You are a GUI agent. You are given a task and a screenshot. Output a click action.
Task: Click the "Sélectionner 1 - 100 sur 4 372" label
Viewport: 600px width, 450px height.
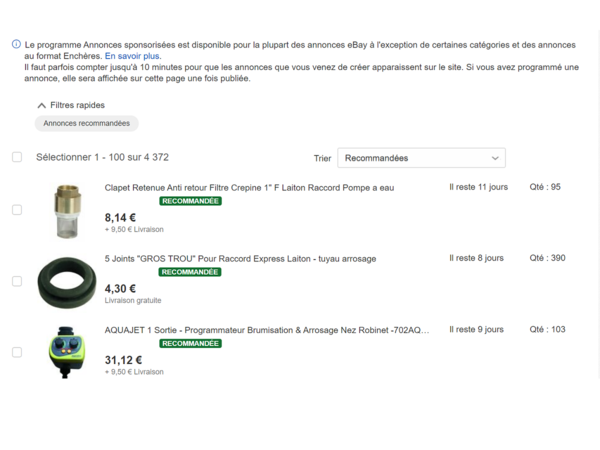pos(102,157)
